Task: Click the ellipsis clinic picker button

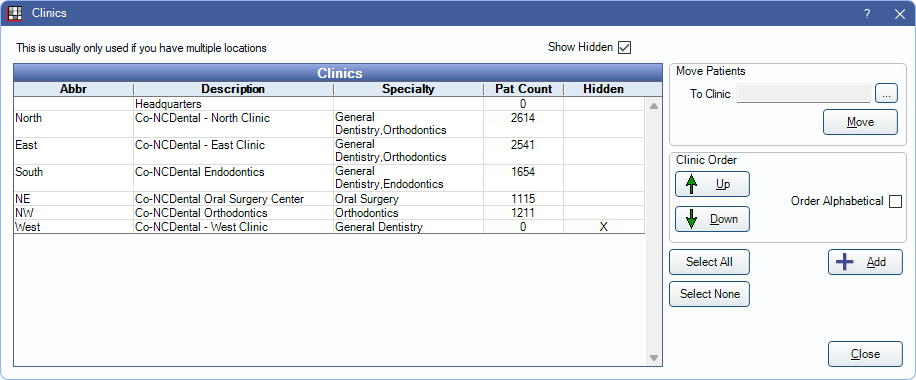Action: click(x=886, y=94)
